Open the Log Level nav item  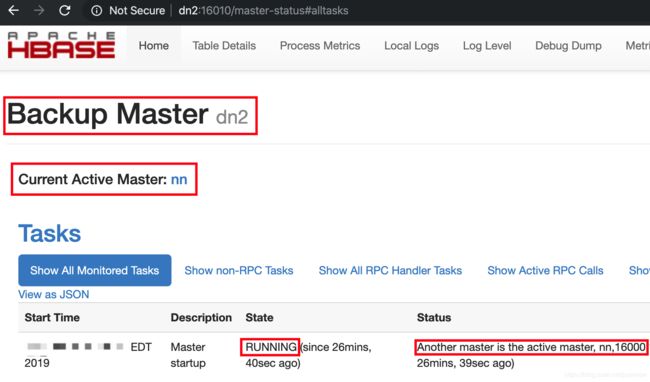pos(487,46)
